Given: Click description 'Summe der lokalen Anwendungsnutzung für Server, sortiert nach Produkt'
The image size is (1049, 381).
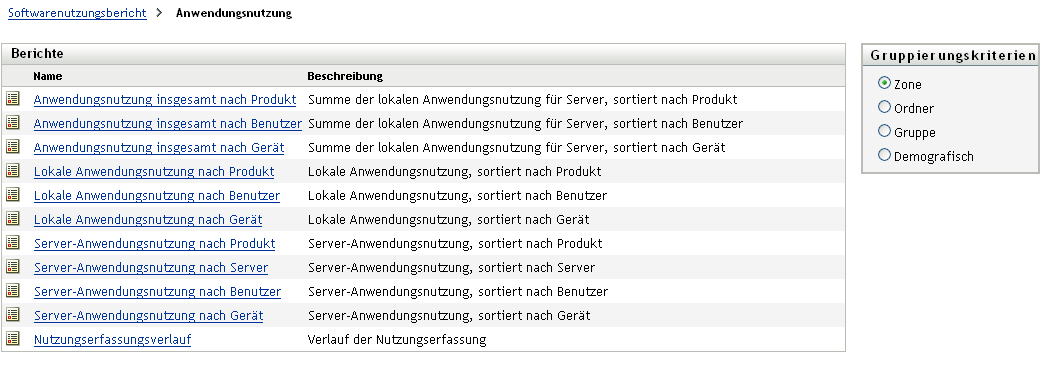Looking at the screenshot, I should click(522, 100).
